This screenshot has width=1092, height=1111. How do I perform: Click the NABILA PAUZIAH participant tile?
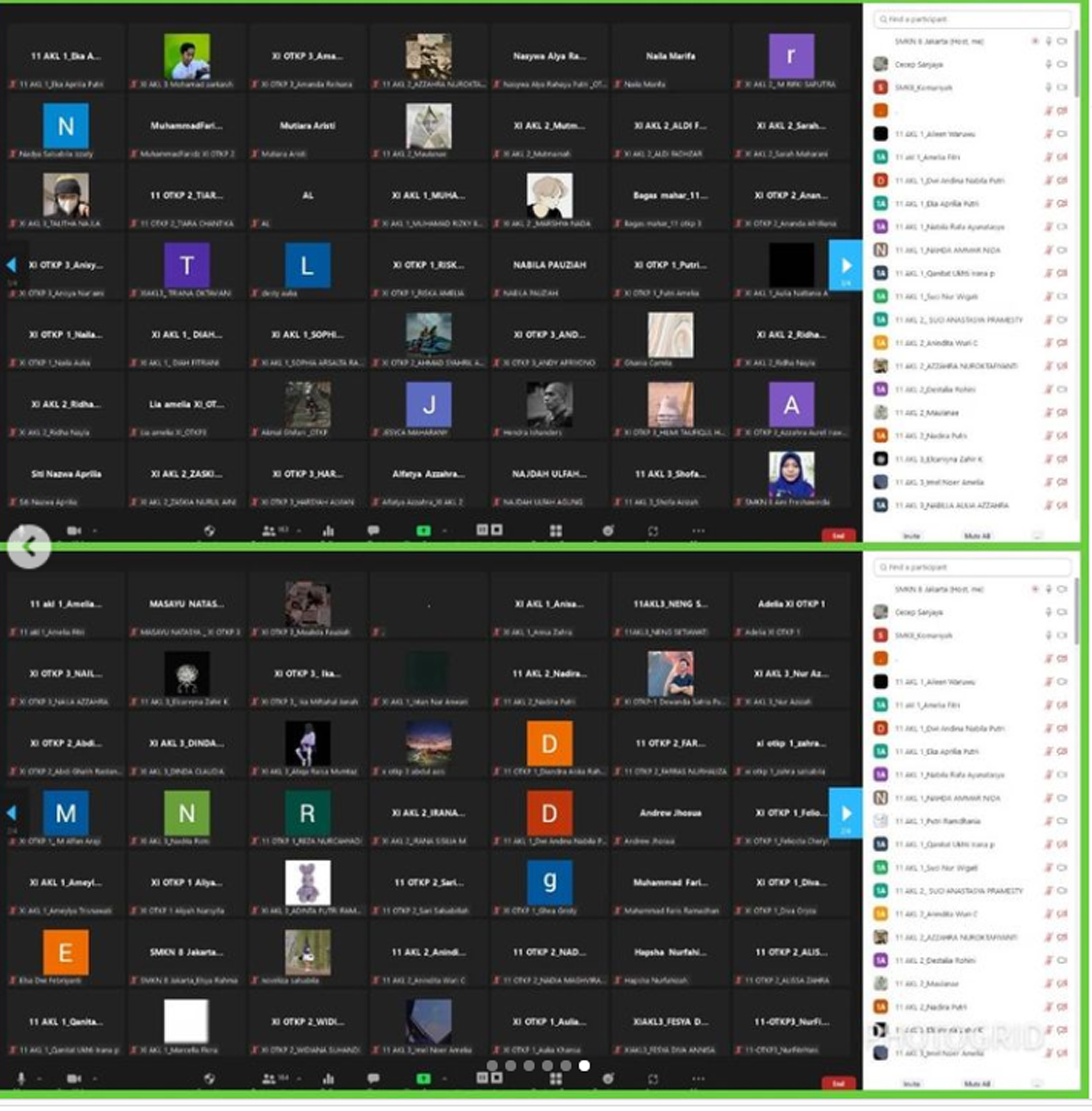tap(549, 265)
